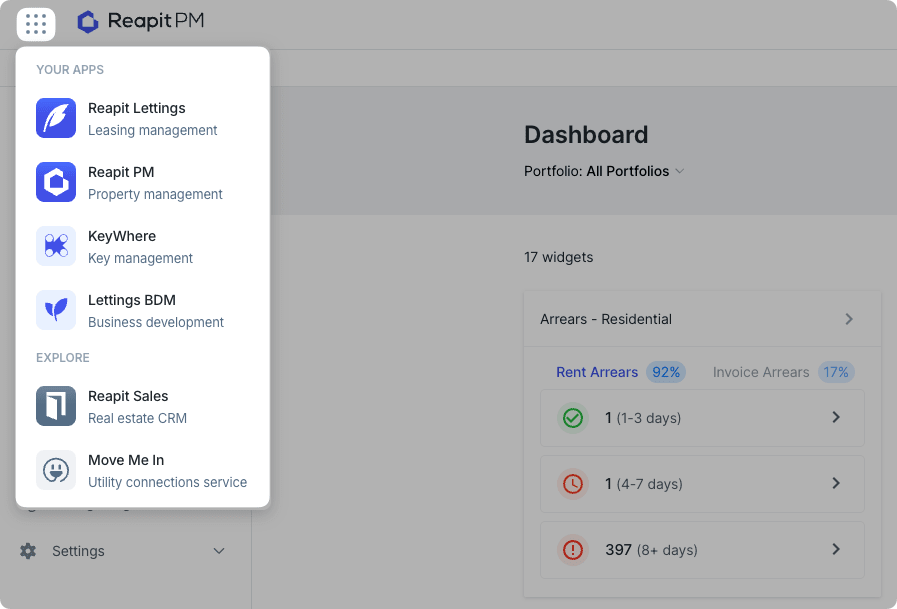Click the green check icon for 1-3 days
This screenshot has width=897, height=609.
573,418
